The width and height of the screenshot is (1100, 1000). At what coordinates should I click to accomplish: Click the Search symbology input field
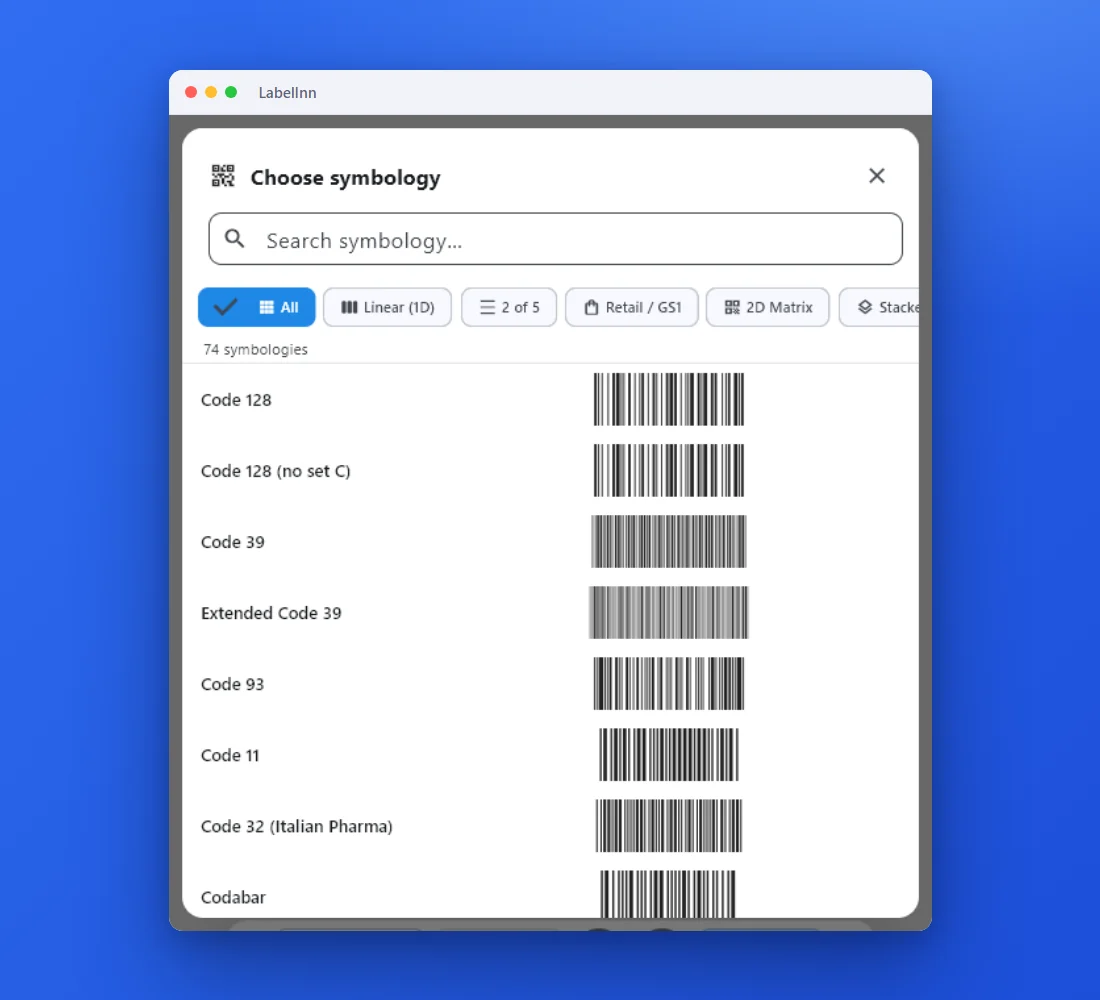pos(555,239)
